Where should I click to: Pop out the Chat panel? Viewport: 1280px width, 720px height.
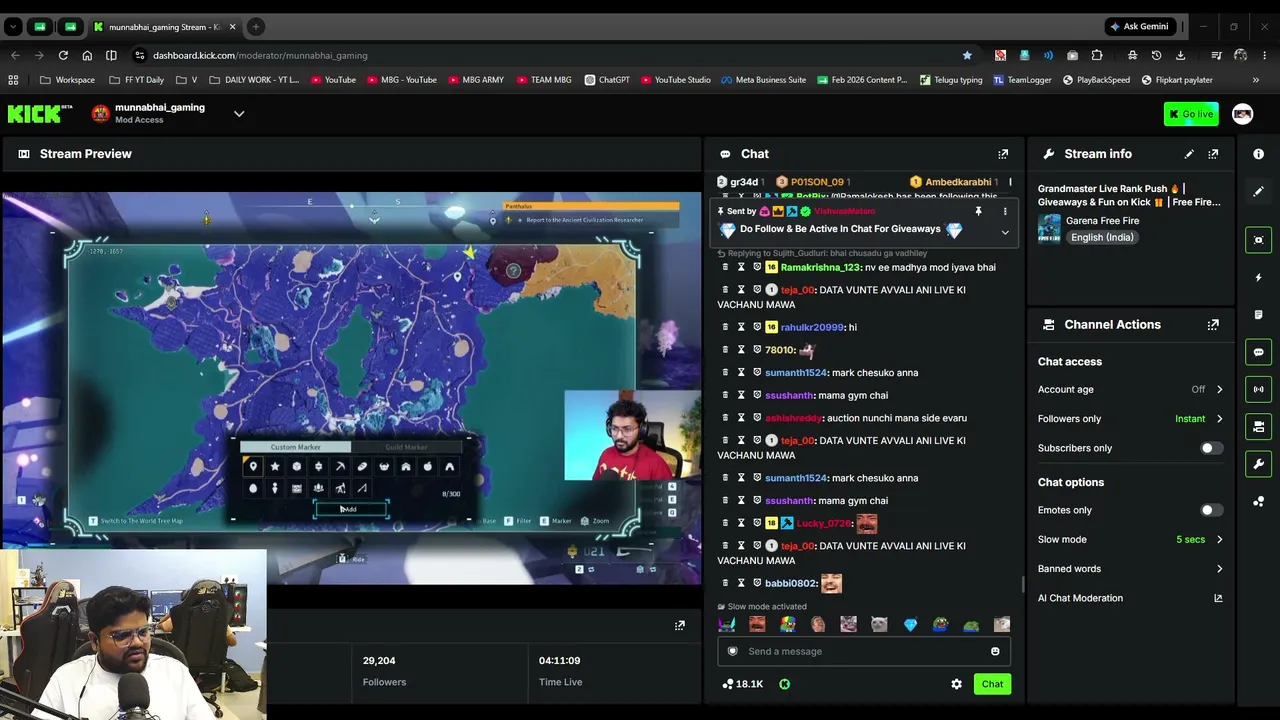tap(1003, 154)
